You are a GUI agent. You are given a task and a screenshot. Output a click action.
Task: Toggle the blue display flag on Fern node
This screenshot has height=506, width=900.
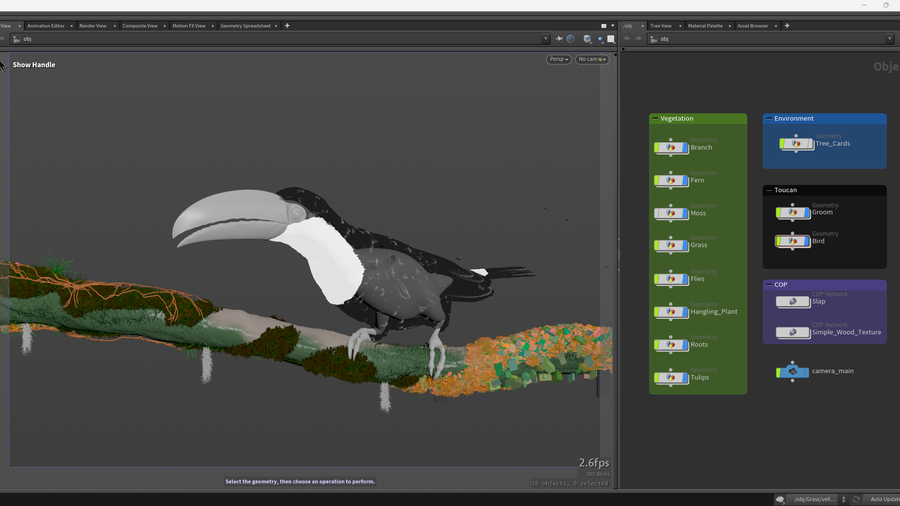[685, 180]
